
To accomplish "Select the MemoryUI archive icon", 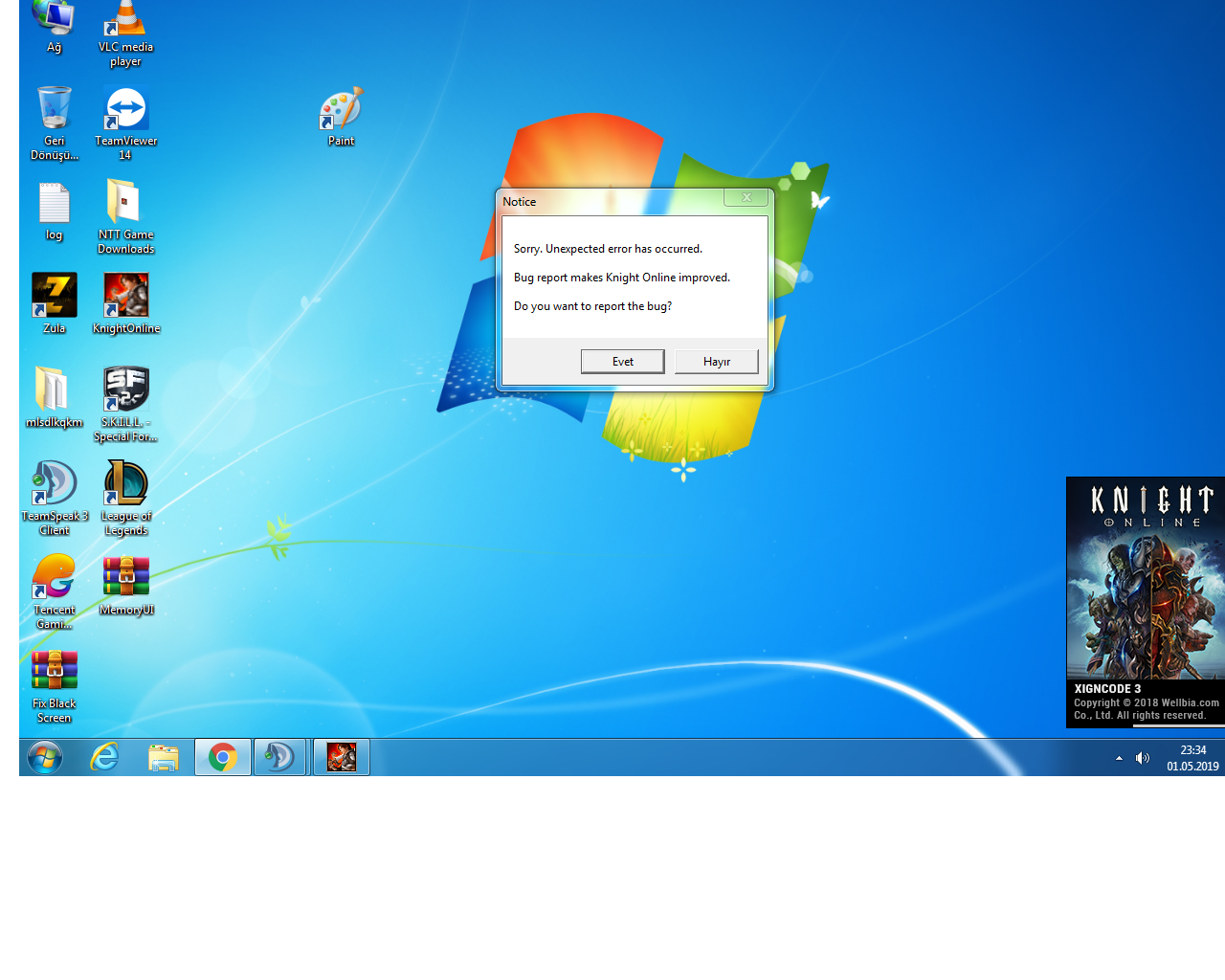I will click(x=126, y=585).
